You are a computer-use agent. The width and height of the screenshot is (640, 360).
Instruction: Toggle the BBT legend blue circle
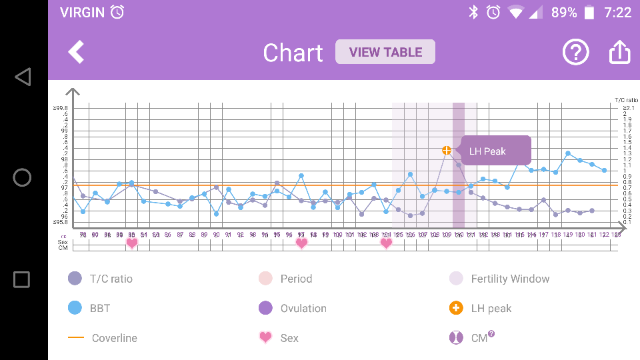coord(75,308)
